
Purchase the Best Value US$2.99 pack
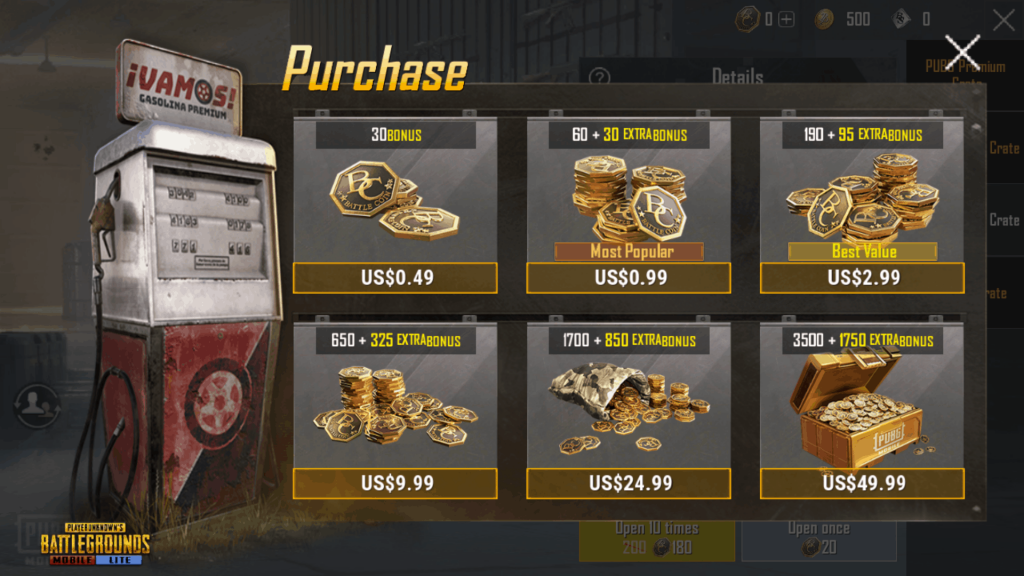pyautogui.click(x=862, y=278)
